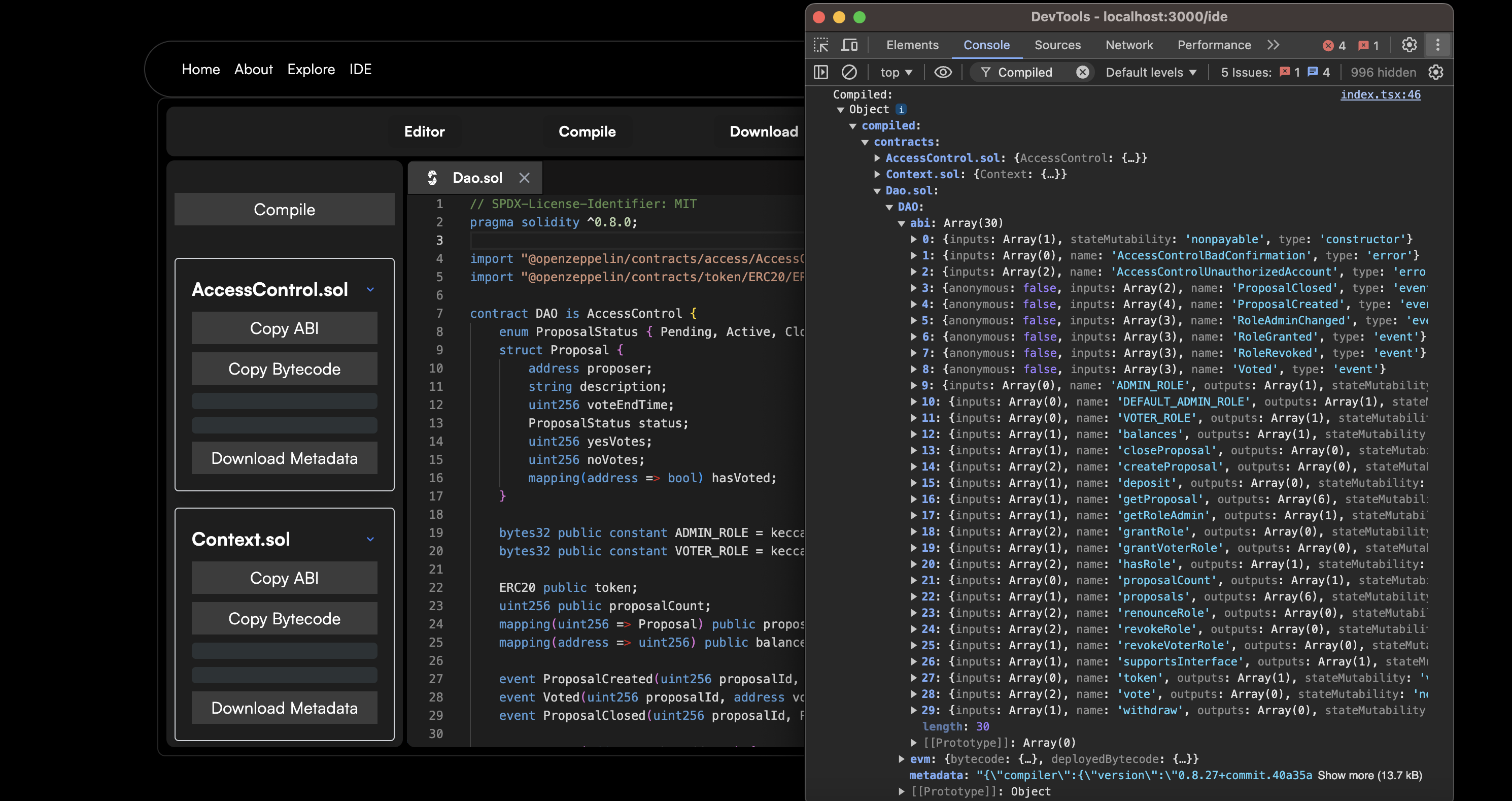Collapse the AccessControl.sol panel chevron
Viewport: 1512px width, 801px height.
(x=370, y=289)
